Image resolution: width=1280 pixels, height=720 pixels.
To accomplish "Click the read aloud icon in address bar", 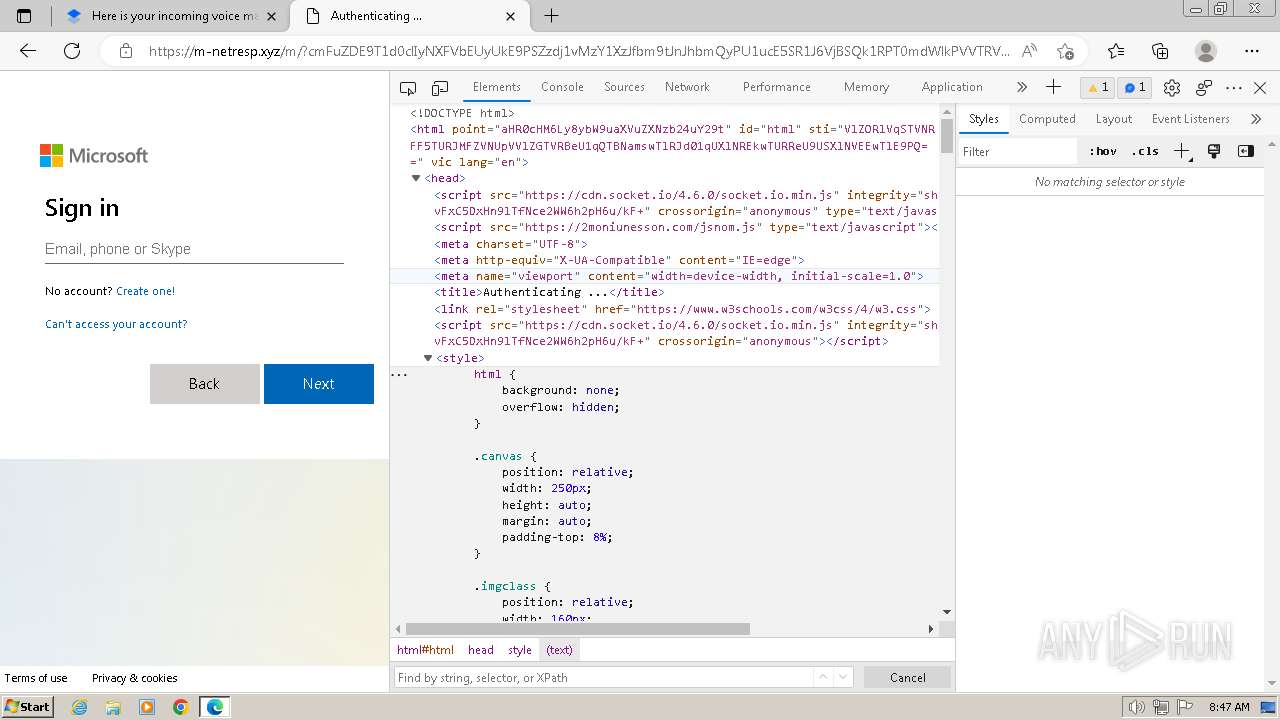I will pos(1029,51).
